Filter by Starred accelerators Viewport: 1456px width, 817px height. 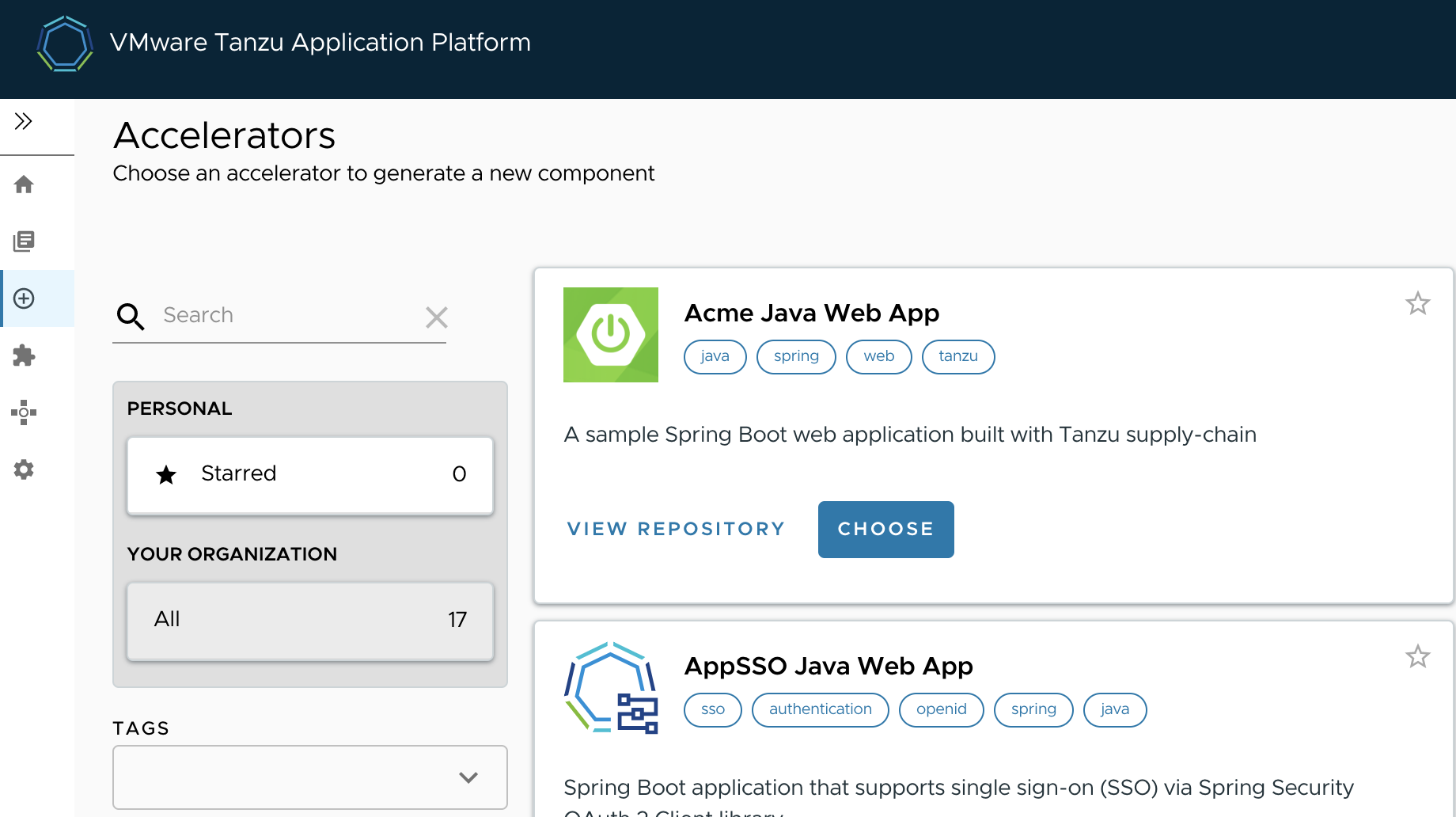pos(310,475)
